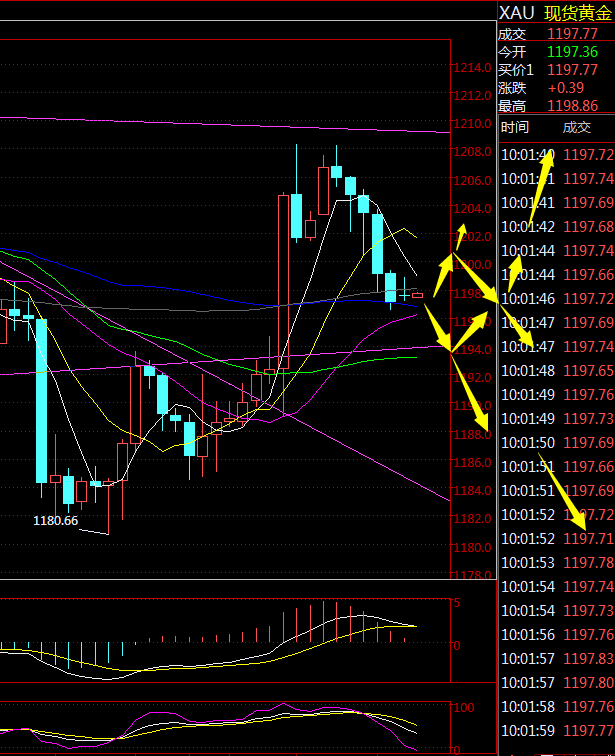615x756 pixels.
Task: Select price 1197.71 at 10:01:52
Action: [589, 538]
